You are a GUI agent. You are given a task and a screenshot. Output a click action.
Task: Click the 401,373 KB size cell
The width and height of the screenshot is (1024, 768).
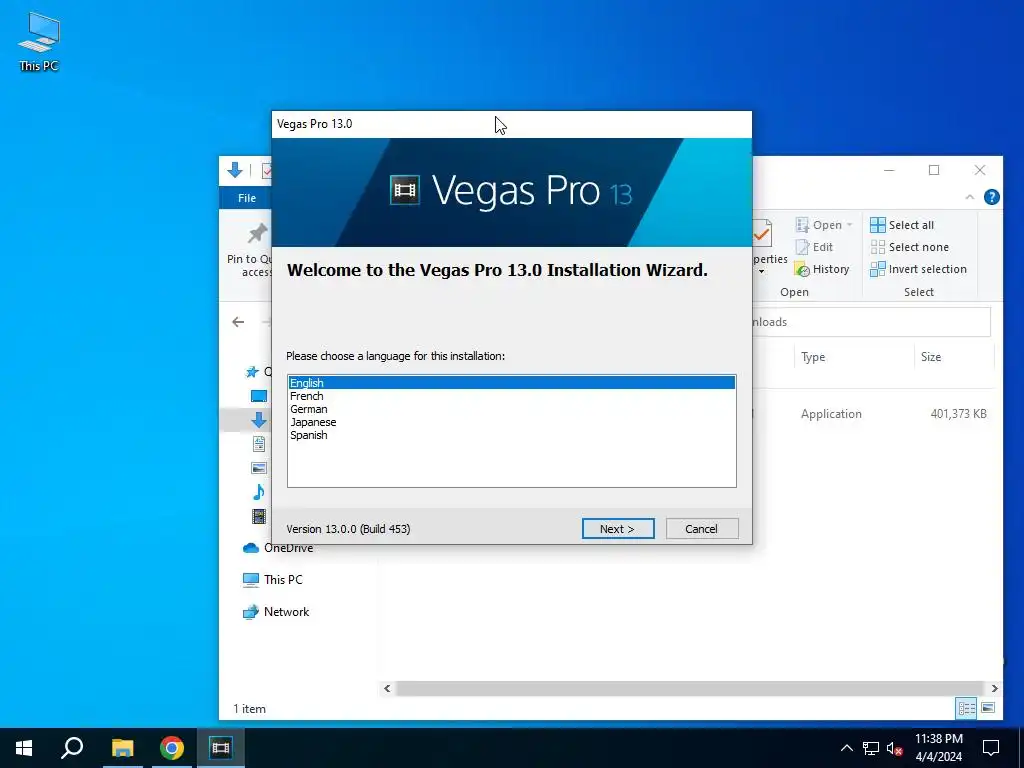(x=958, y=414)
